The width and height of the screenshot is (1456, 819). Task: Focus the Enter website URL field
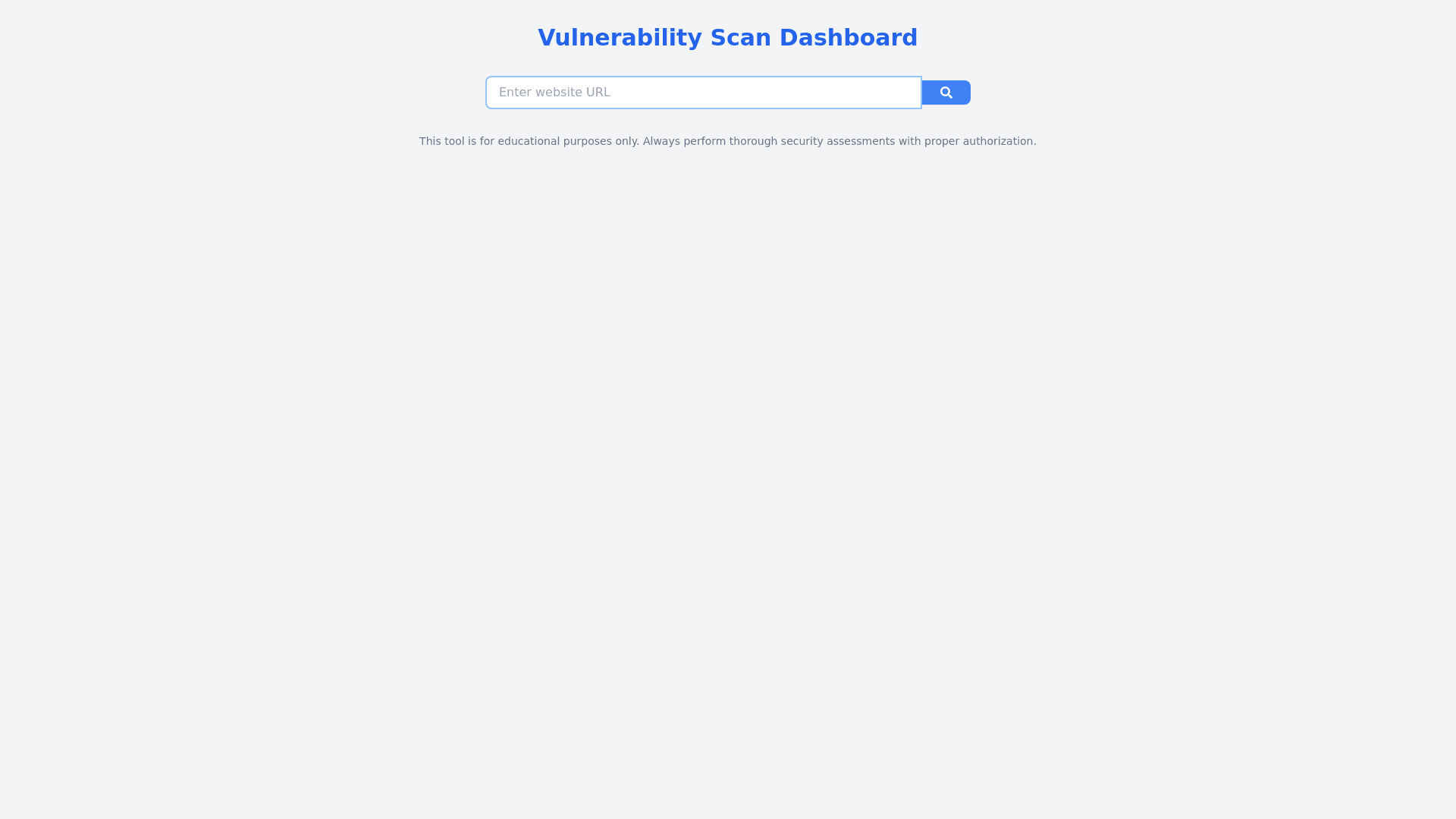tap(704, 93)
